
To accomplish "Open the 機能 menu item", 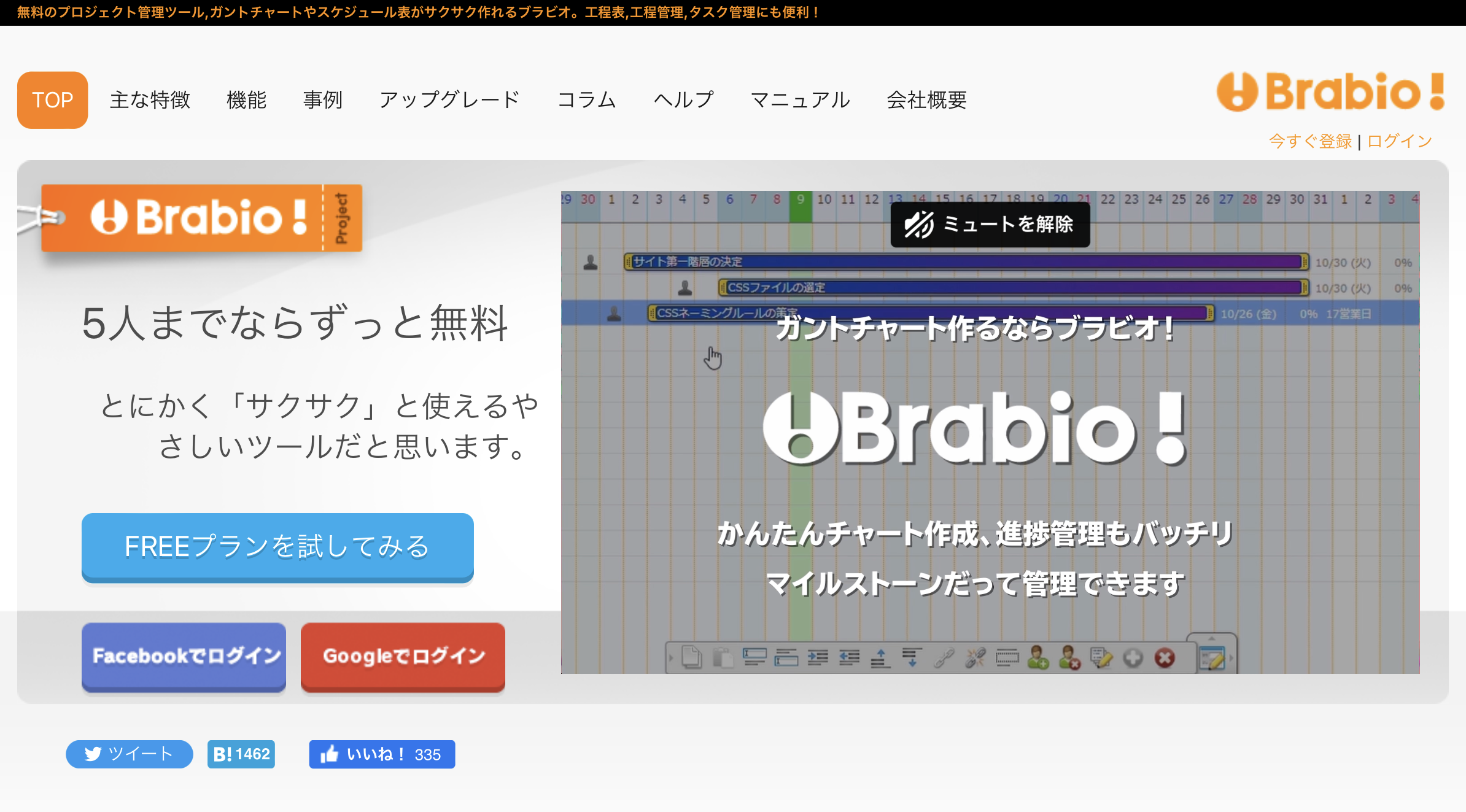I will (x=247, y=99).
